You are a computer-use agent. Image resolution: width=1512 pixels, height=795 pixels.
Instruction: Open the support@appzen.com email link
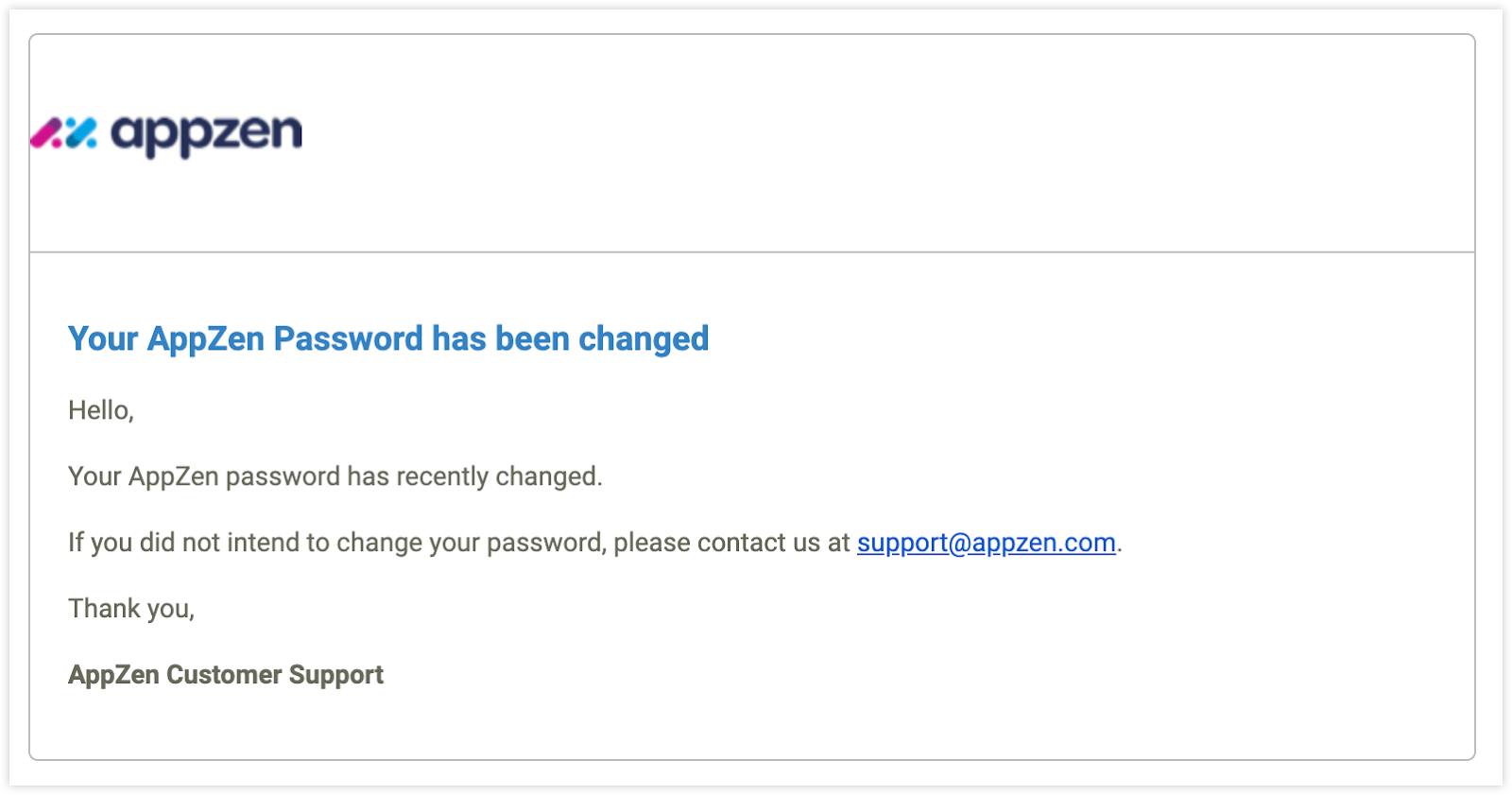click(986, 543)
